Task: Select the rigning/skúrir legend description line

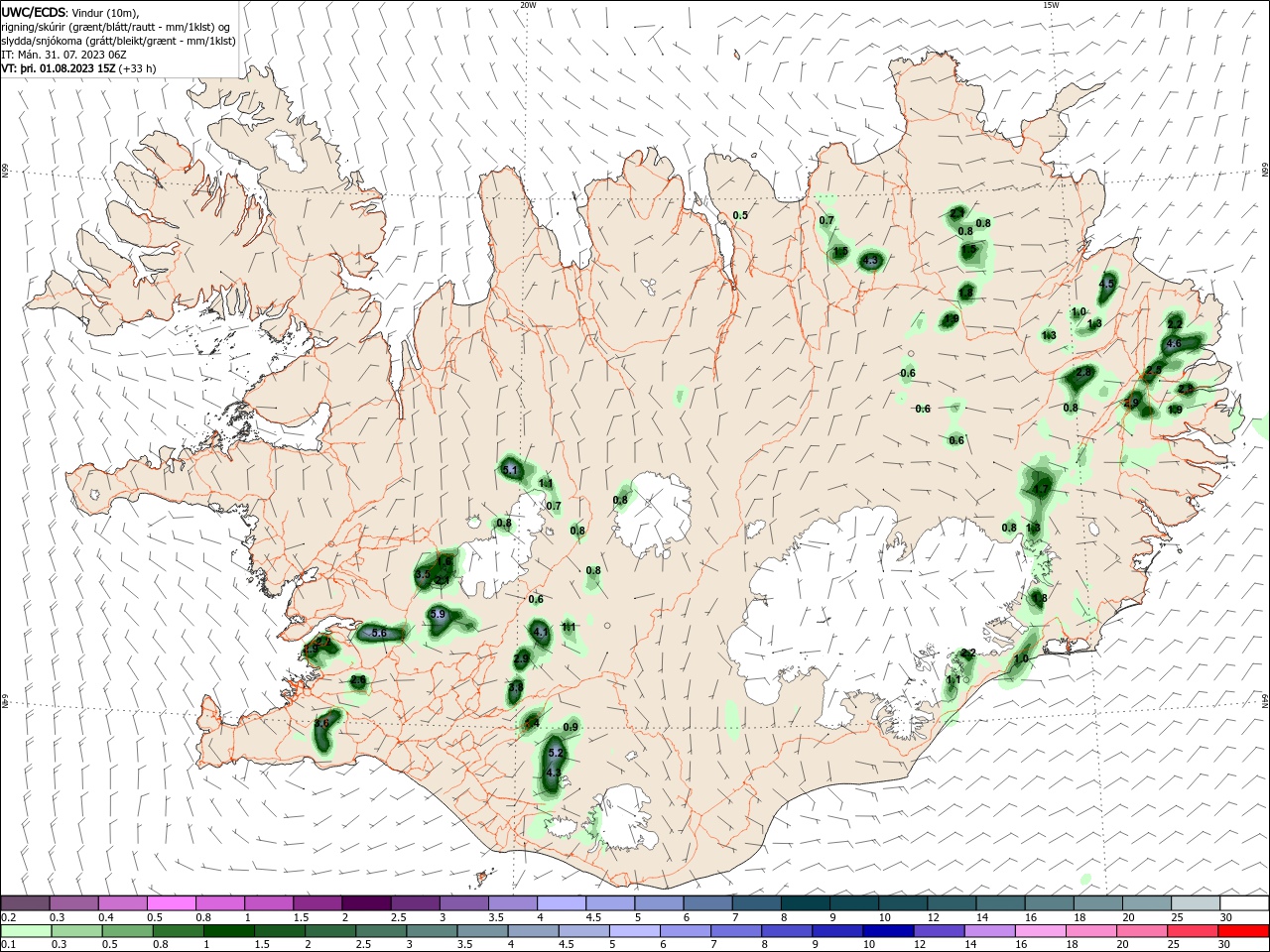Action: pos(116,27)
